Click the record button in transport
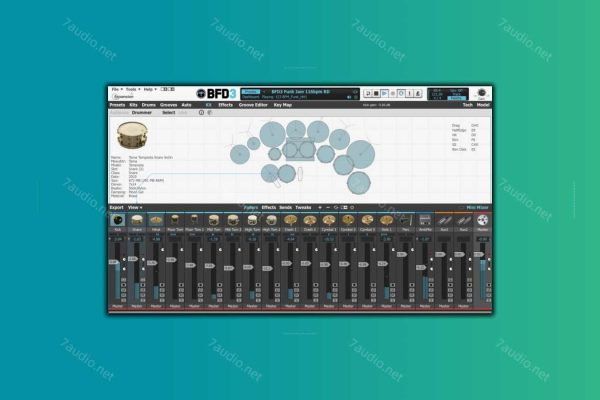 (393, 93)
